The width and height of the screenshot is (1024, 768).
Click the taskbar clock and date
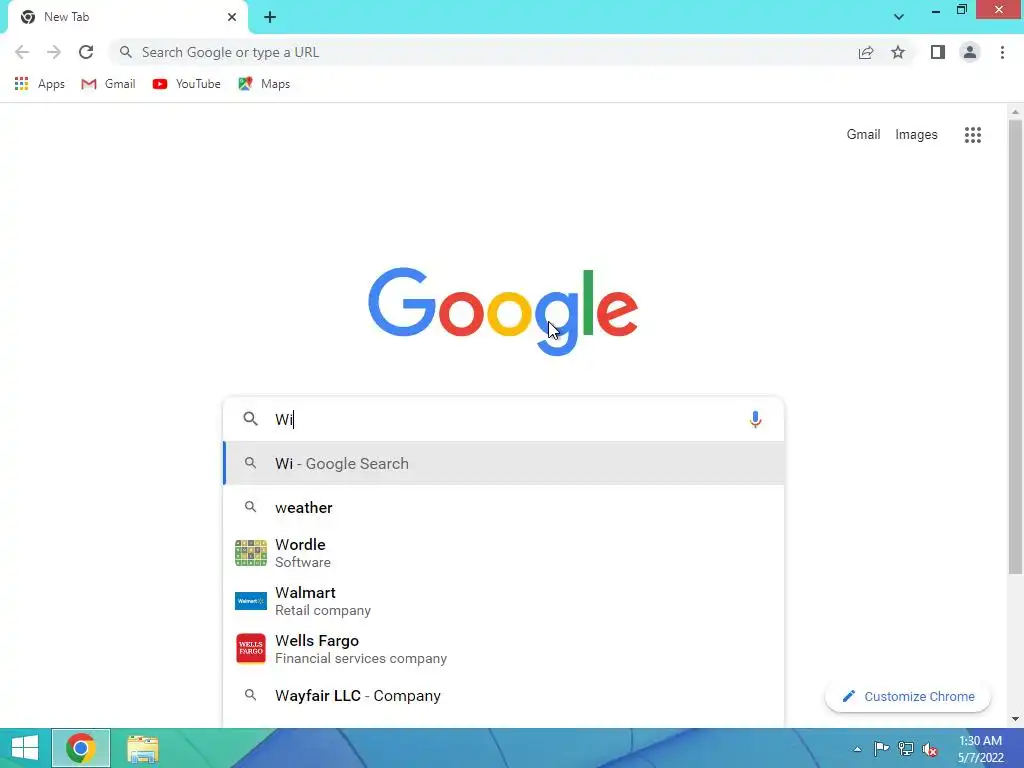980,749
